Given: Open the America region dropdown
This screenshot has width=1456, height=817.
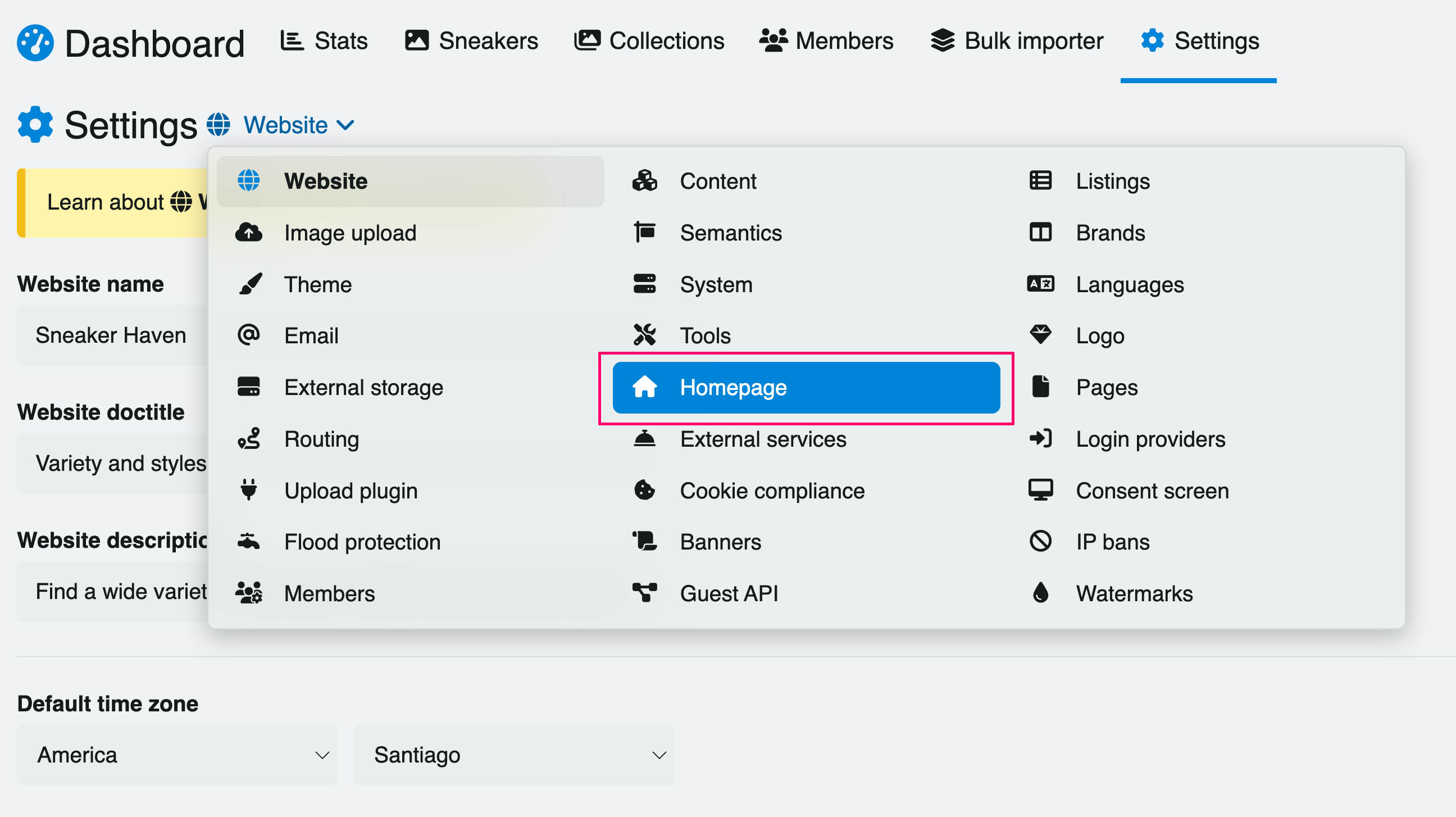Looking at the screenshot, I should click(177, 755).
